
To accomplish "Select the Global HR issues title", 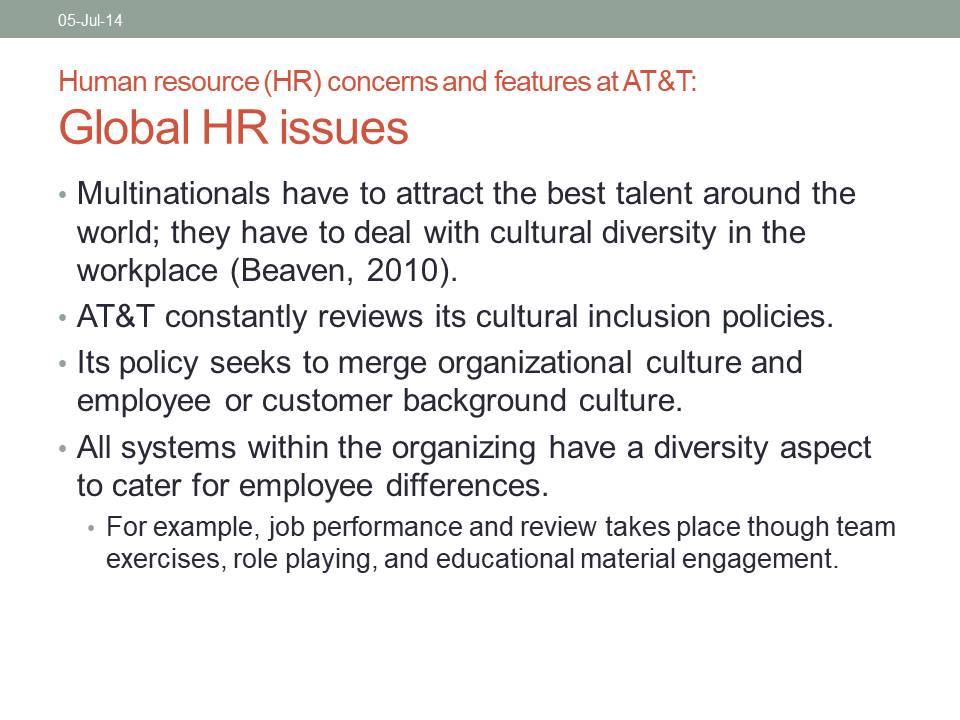I will click(233, 129).
